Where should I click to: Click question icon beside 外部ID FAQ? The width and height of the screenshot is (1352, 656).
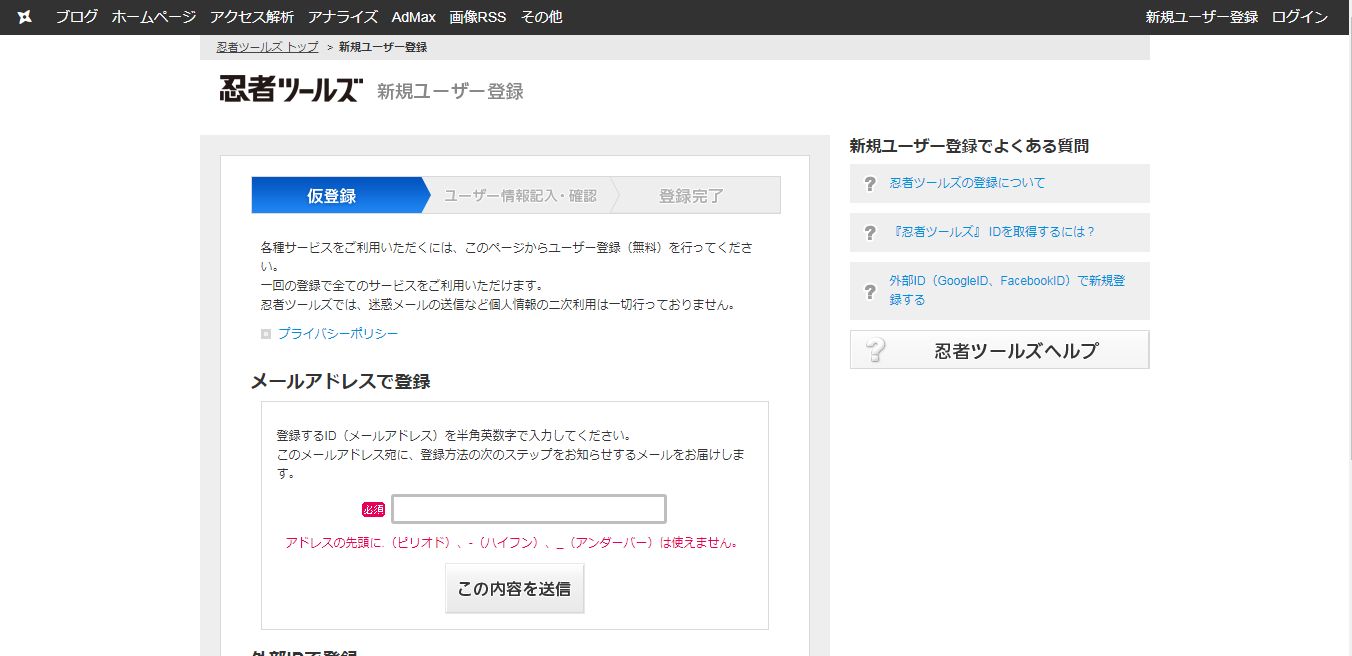869,291
